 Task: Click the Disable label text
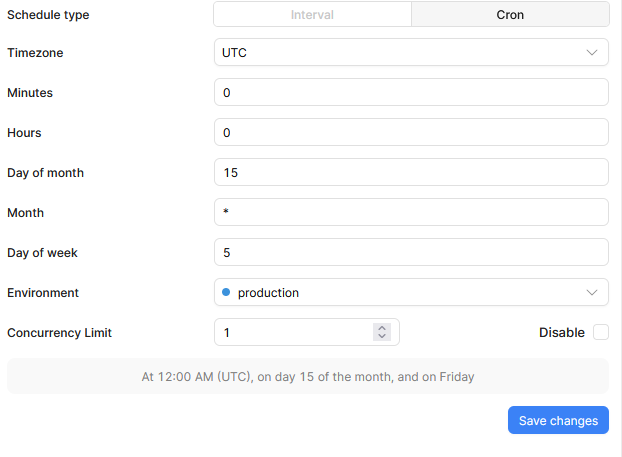[562, 332]
